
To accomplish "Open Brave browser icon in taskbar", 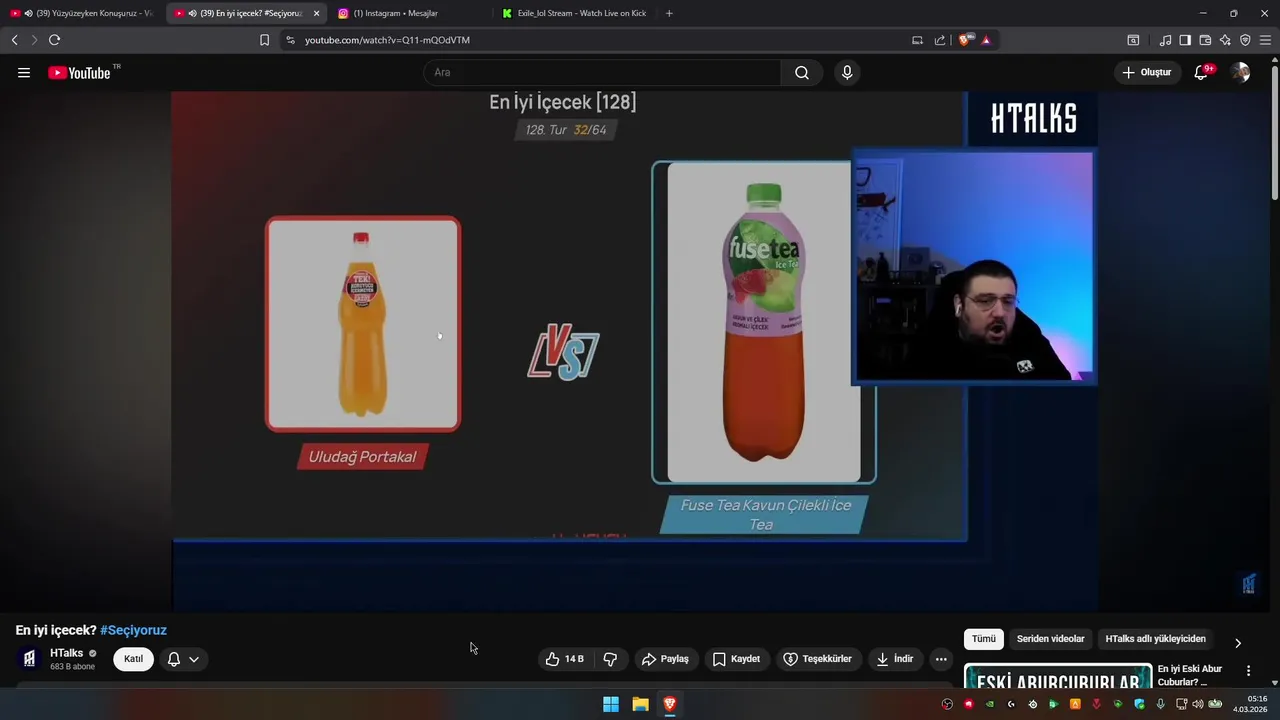I will (x=670, y=704).
